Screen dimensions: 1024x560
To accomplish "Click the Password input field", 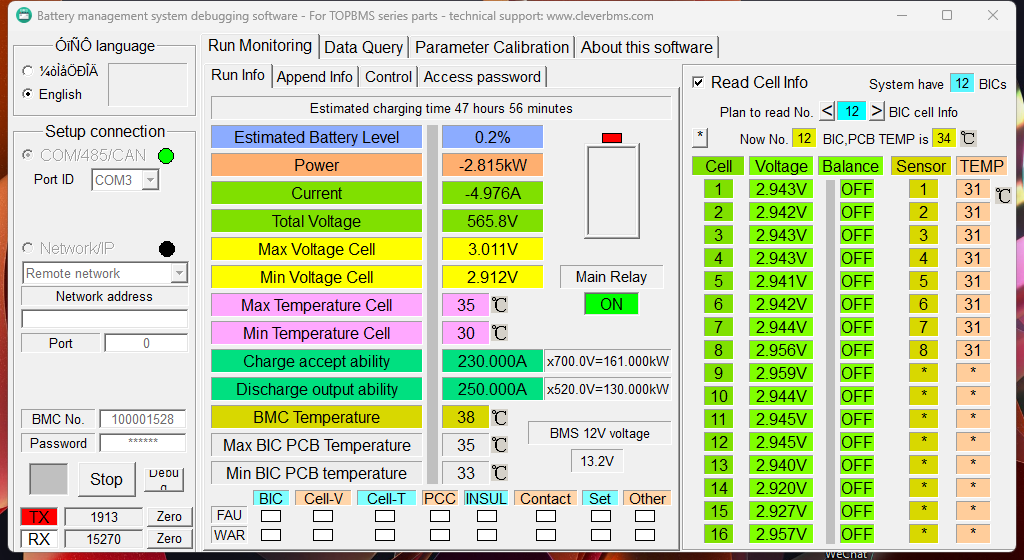I will point(142,443).
